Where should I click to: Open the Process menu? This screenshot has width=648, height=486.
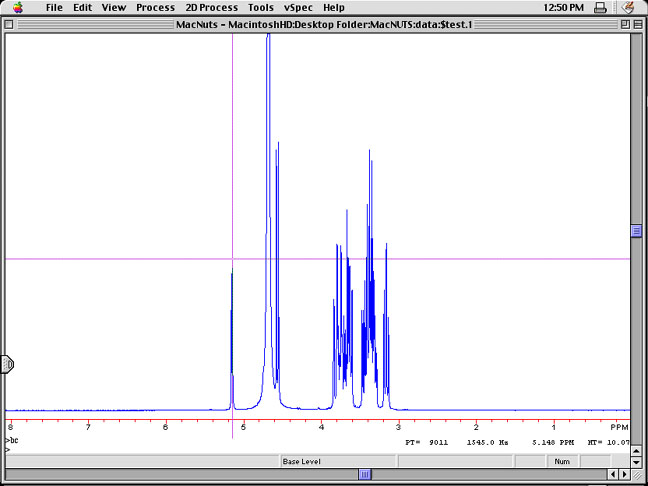[x=155, y=7]
